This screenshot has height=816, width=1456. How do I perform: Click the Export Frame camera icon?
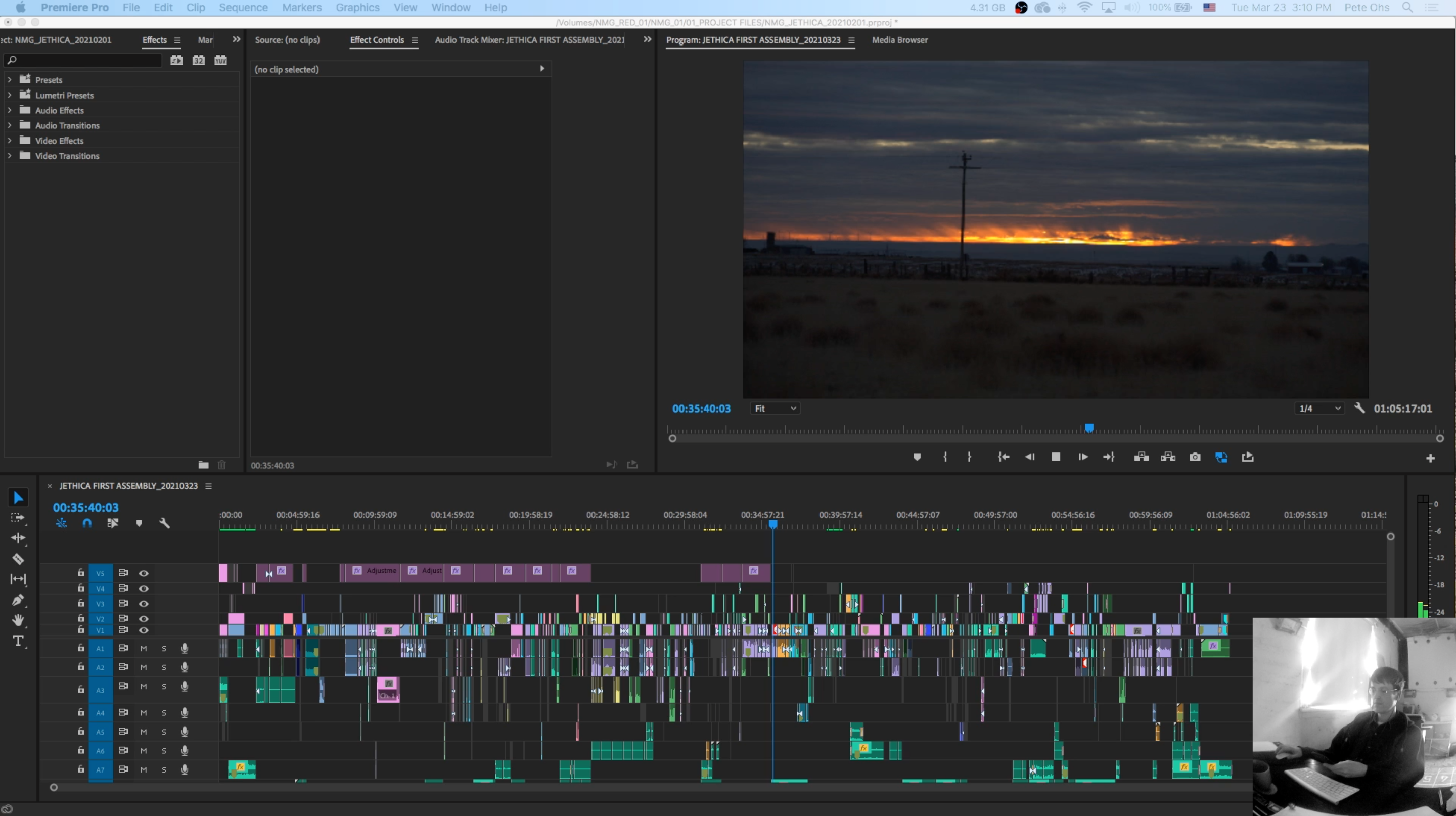click(1194, 457)
